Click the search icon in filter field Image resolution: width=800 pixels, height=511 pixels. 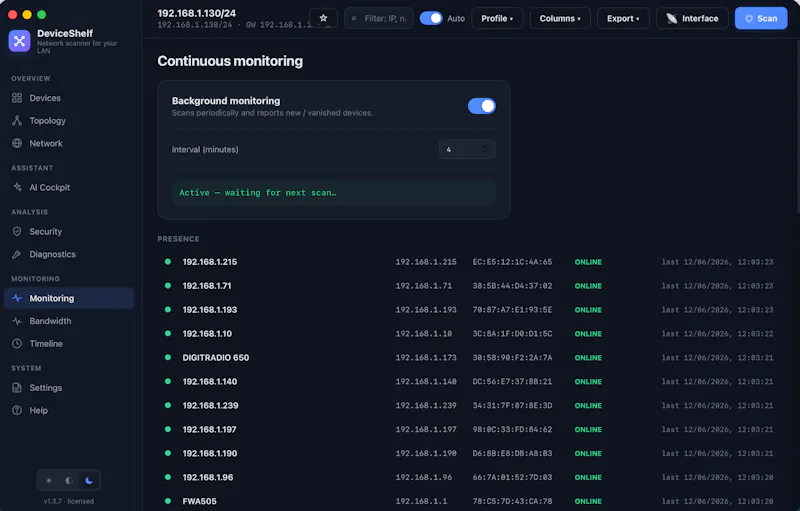(x=354, y=18)
